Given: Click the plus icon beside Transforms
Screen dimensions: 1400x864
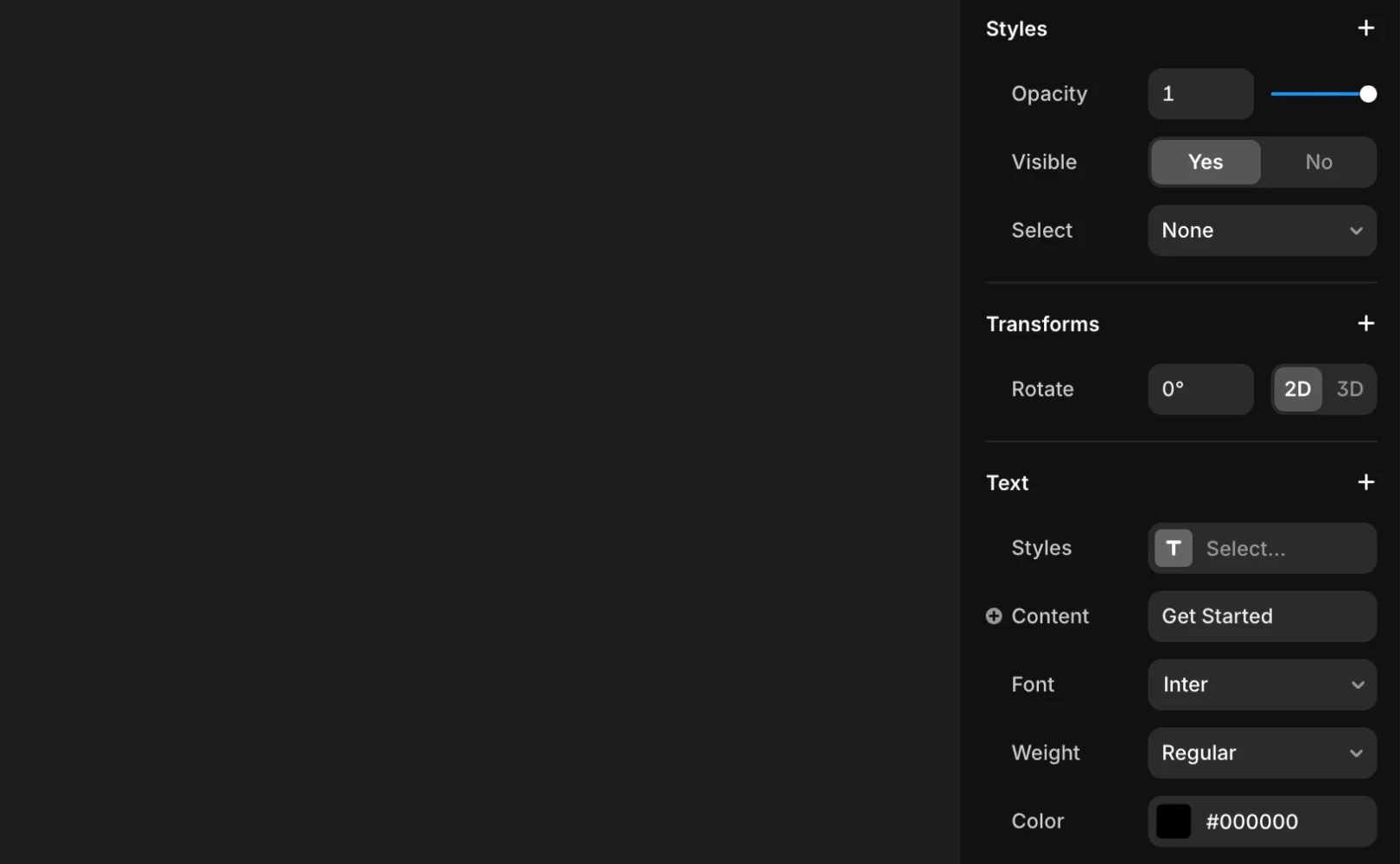Looking at the screenshot, I should click(1365, 323).
